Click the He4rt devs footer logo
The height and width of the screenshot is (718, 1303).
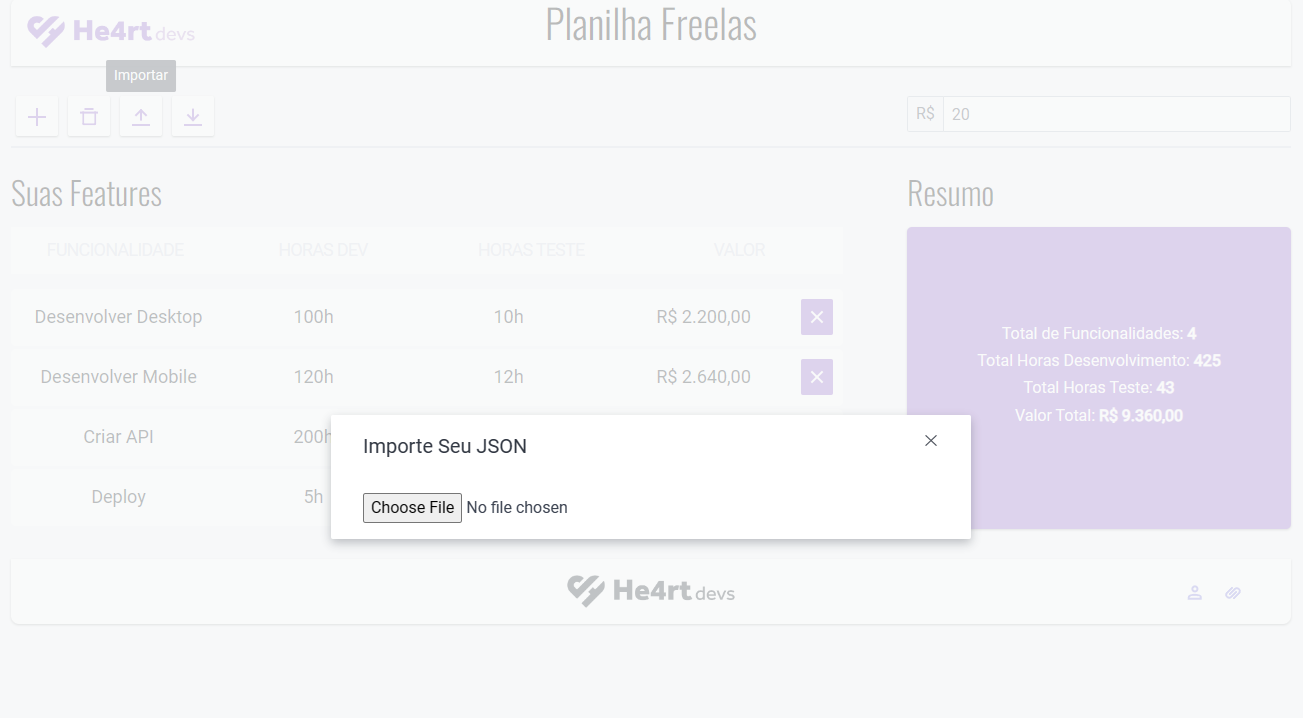(650, 590)
